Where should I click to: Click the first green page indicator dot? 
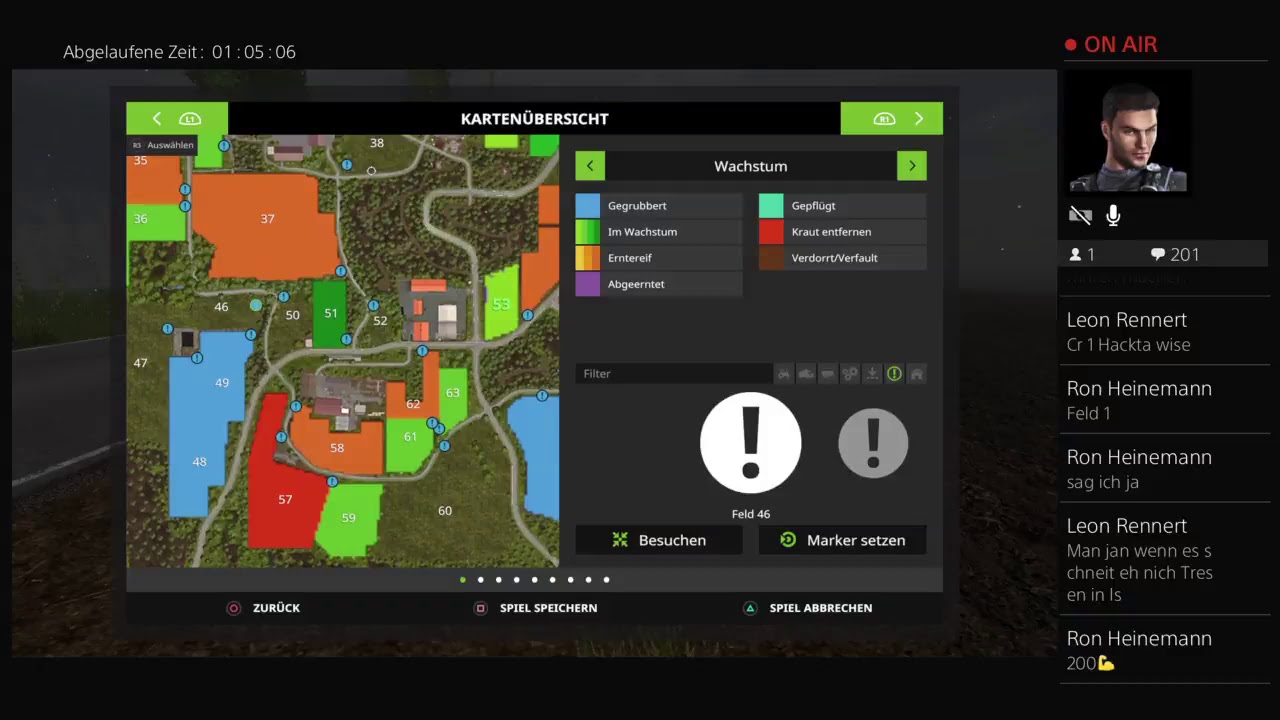[462, 580]
